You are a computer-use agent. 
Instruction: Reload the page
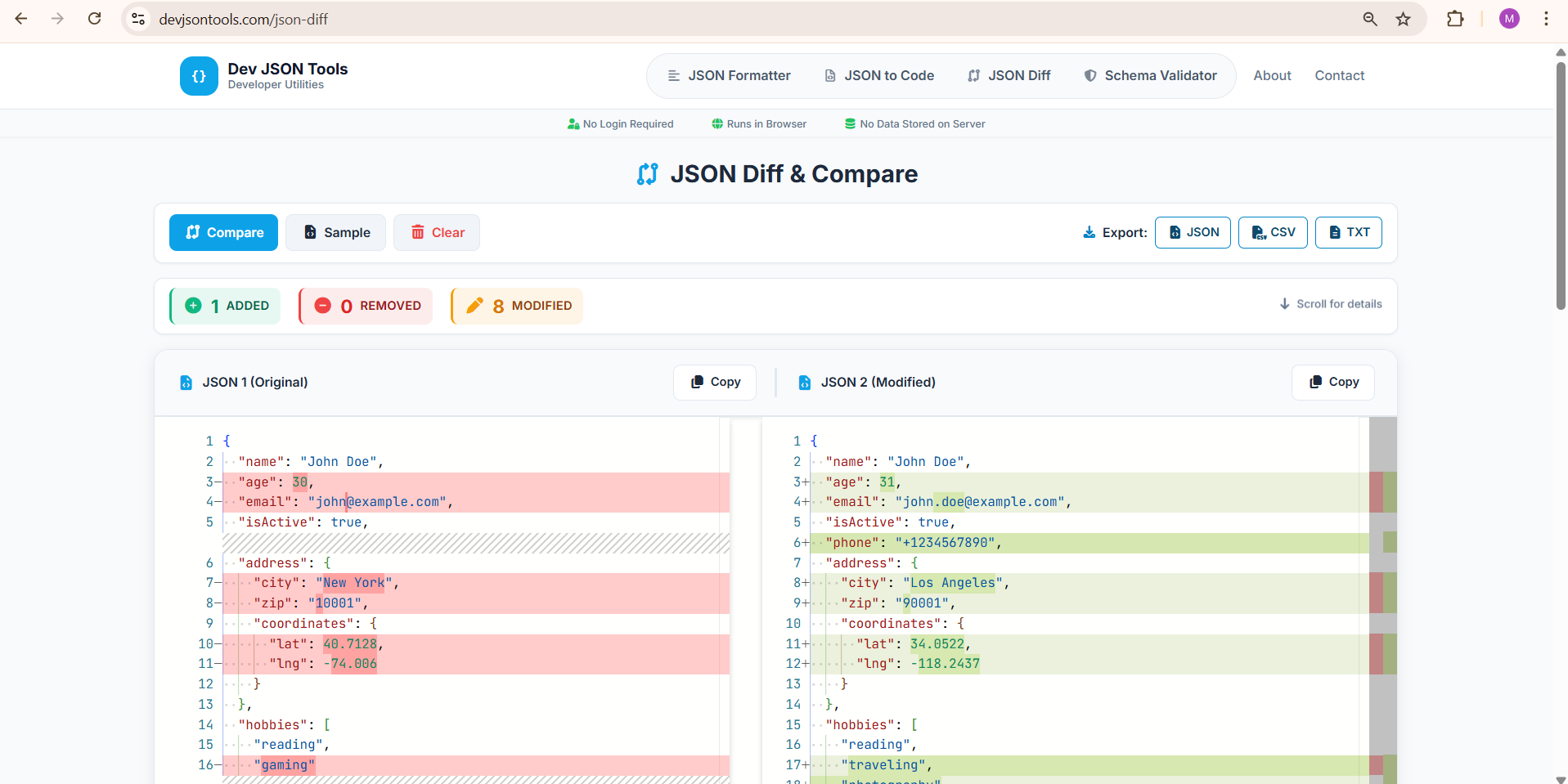point(95,18)
